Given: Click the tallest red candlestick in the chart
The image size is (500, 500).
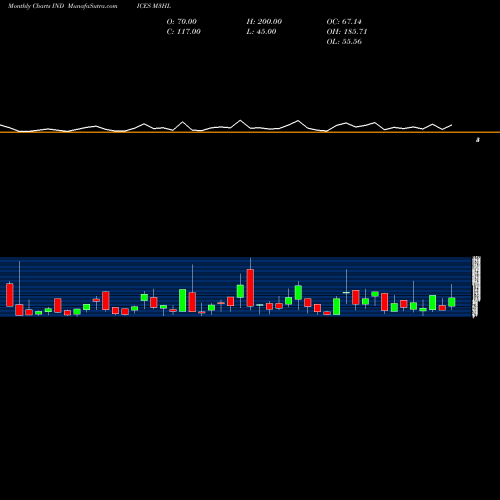Looking at the screenshot, I should [x=250, y=288].
